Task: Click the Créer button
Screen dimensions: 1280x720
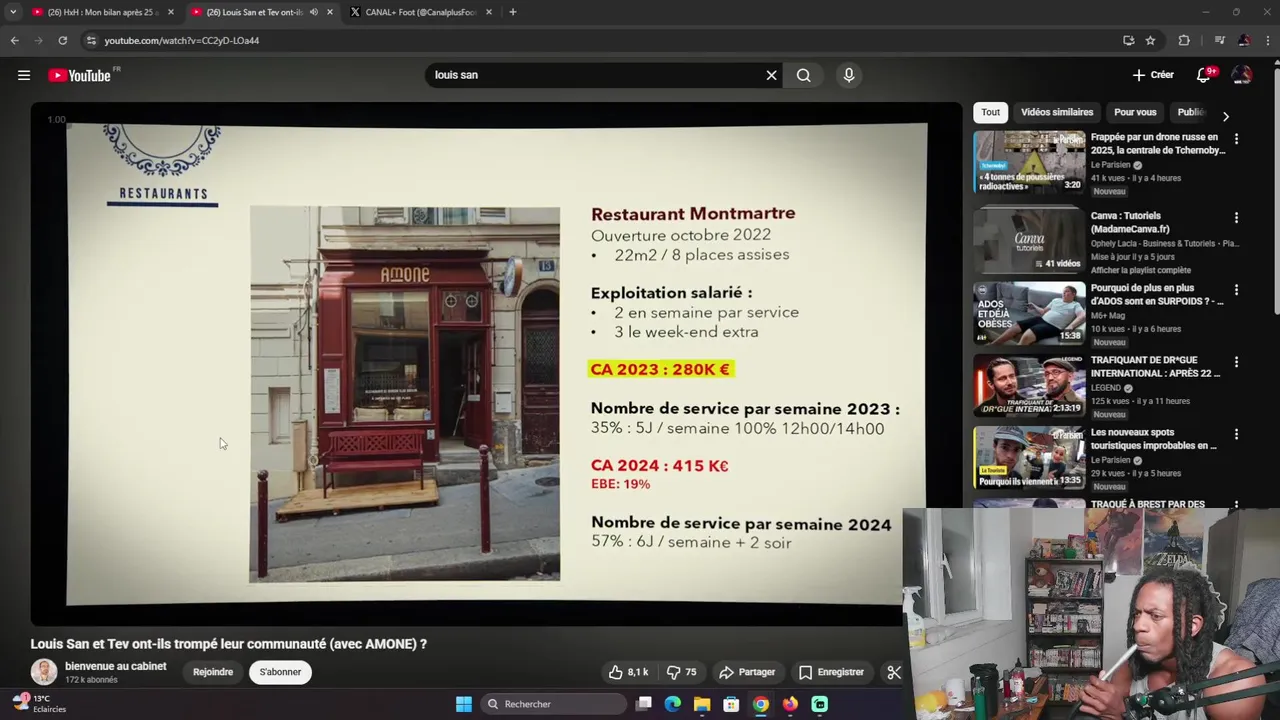Action: click(1153, 75)
